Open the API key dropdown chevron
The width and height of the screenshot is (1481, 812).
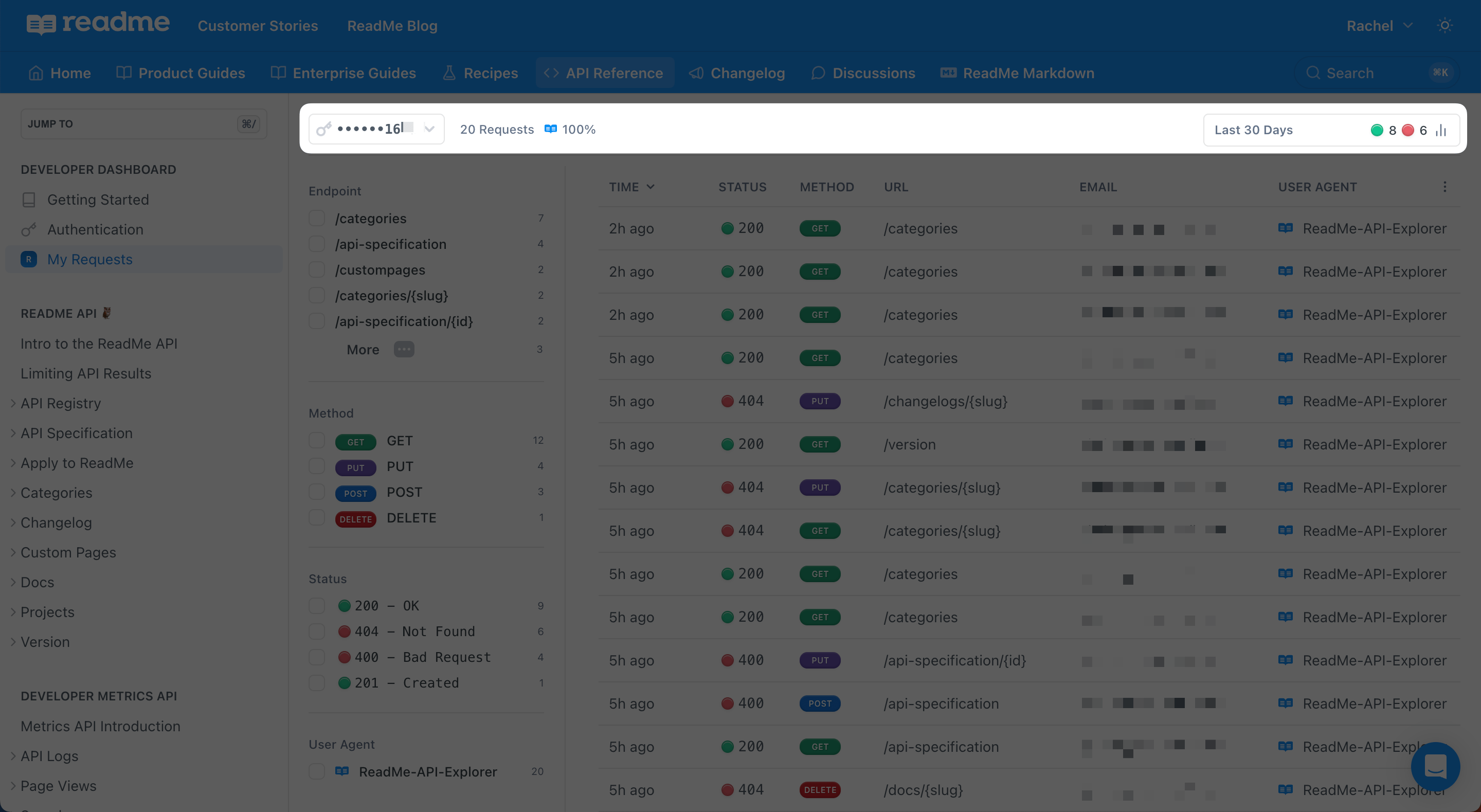click(429, 130)
